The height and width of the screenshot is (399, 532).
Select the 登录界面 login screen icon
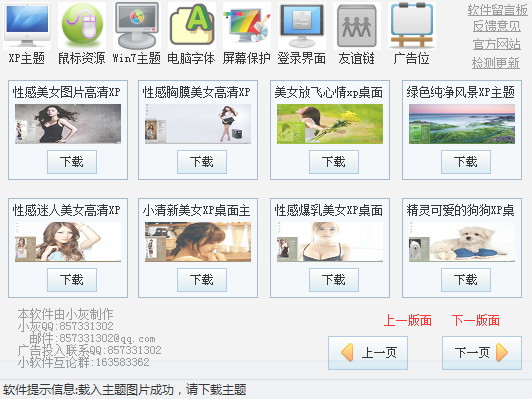coord(302,26)
